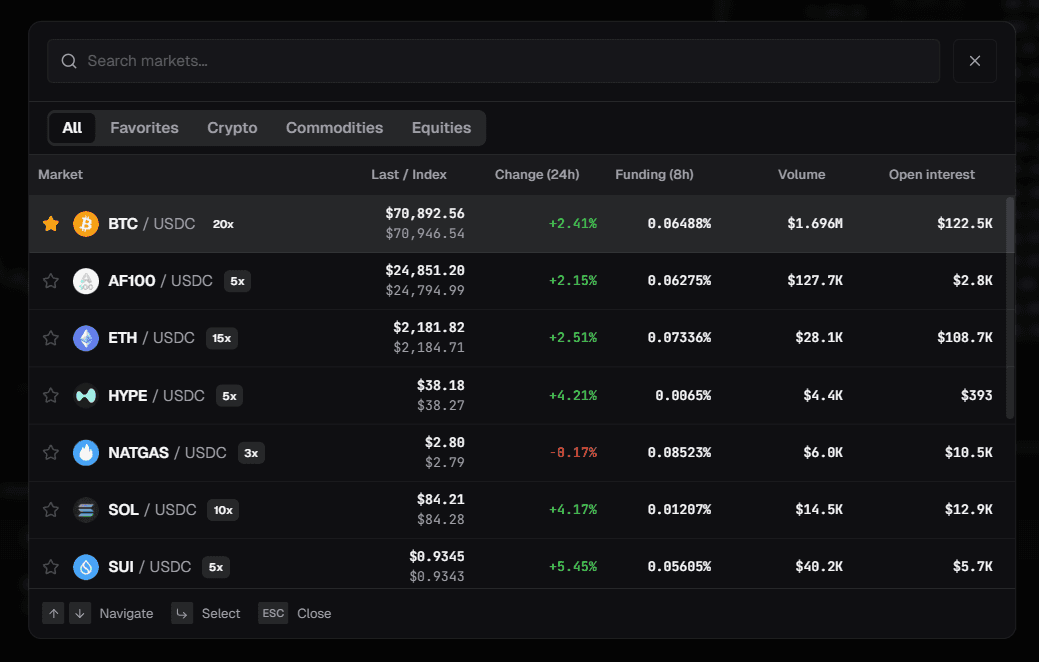Click inside the Search markets field
This screenshot has width=1039, height=662.
point(400,61)
